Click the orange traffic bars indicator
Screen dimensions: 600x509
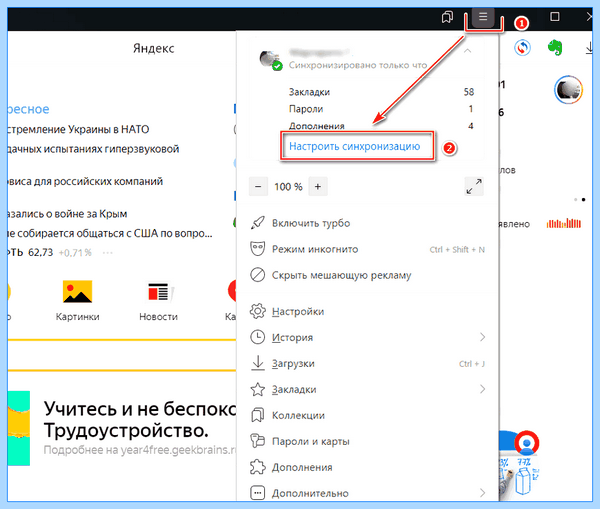pyautogui.click(x=564, y=223)
